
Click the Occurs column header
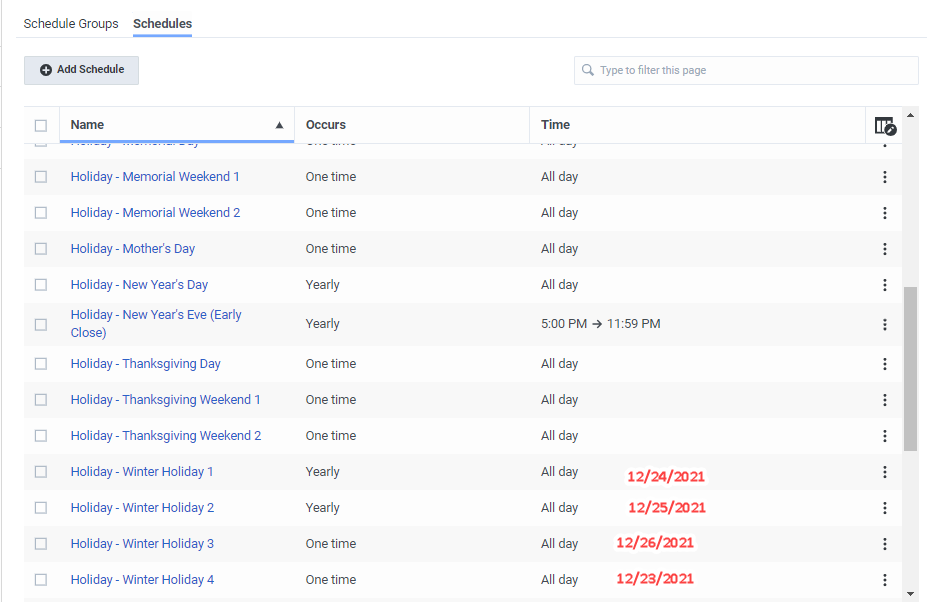pyautogui.click(x=411, y=125)
